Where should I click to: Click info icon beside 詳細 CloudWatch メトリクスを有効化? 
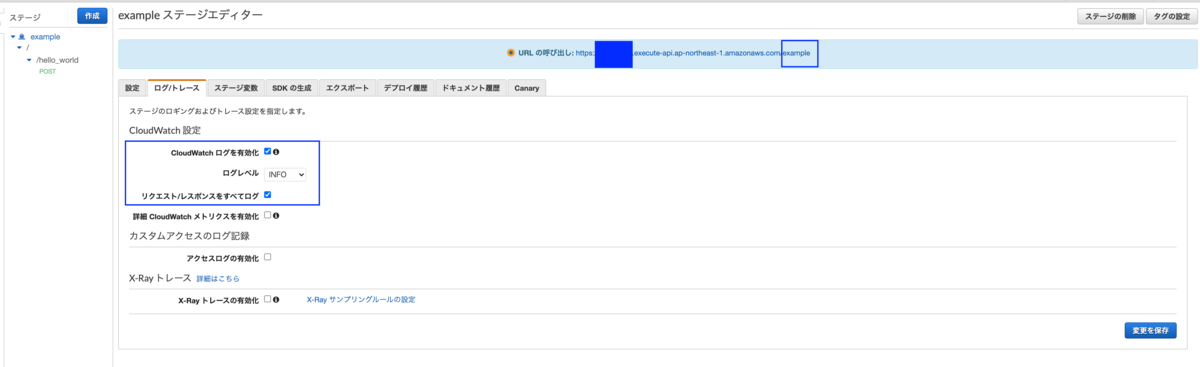276,215
